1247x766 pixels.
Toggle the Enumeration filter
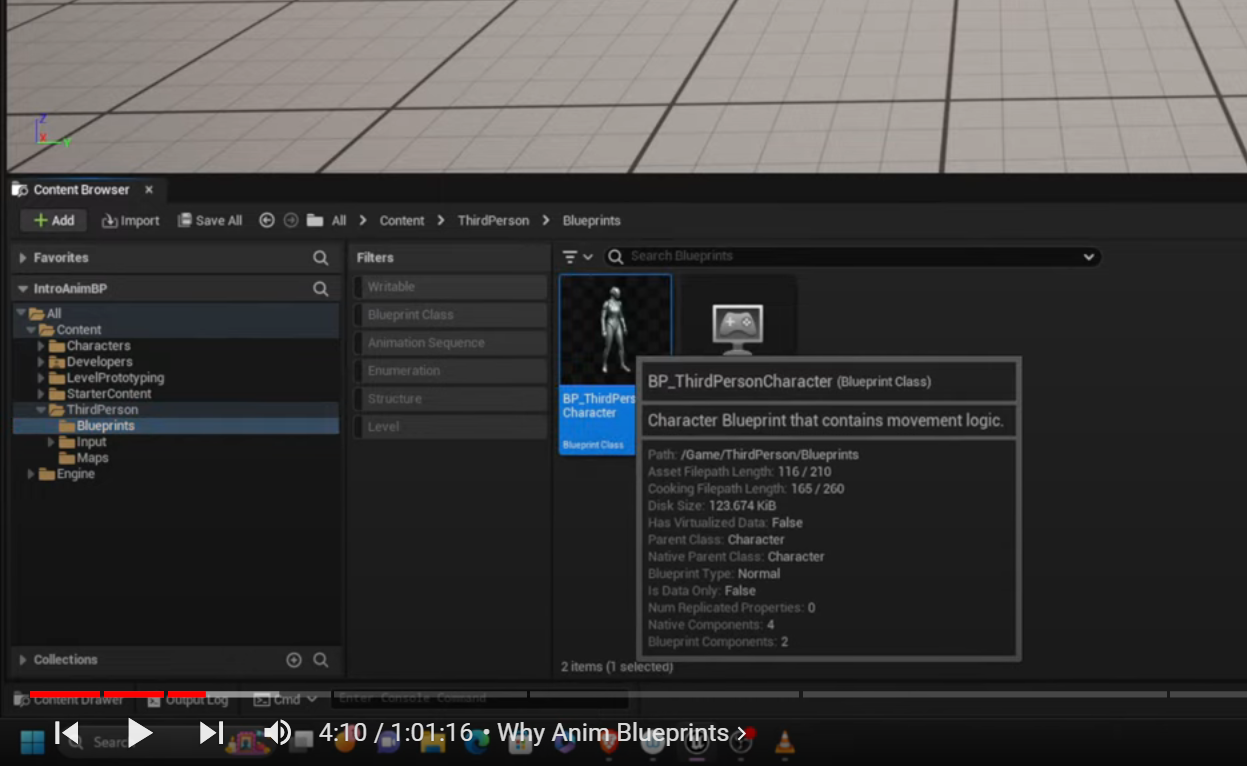point(450,371)
